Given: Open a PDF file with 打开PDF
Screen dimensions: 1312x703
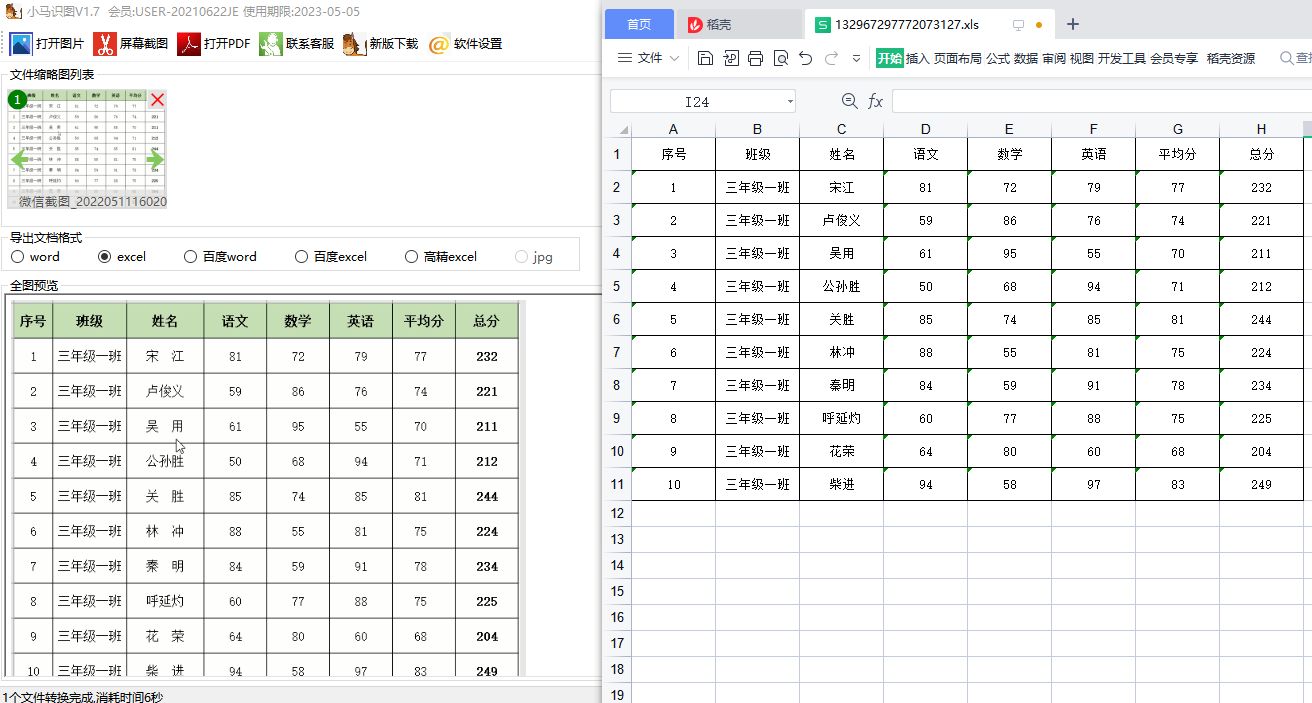Looking at the screenshot, I should tap(214, 44).
